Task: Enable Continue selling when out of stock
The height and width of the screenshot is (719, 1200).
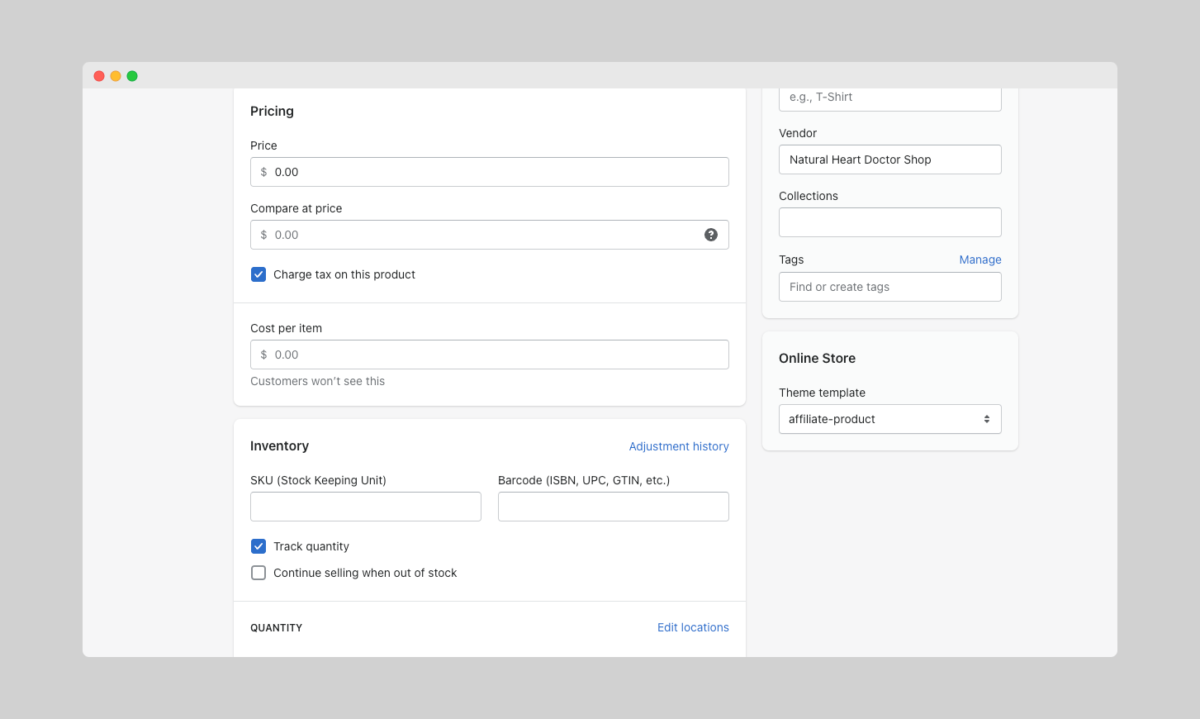Action: point(259,573)
